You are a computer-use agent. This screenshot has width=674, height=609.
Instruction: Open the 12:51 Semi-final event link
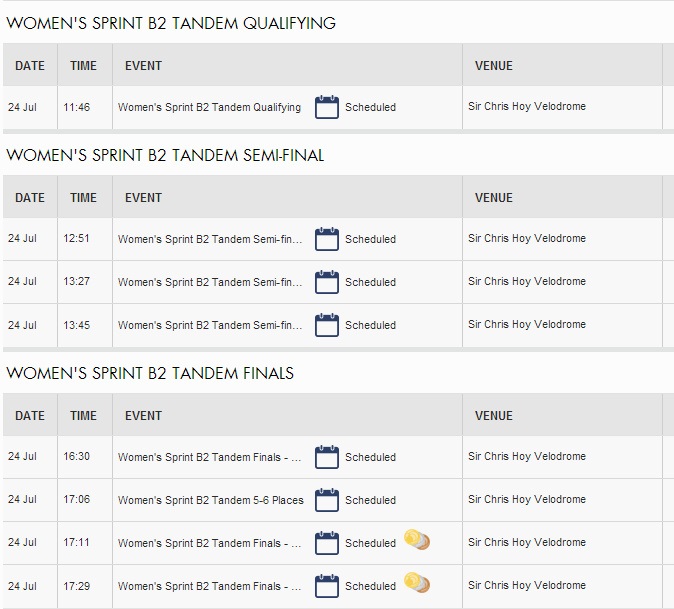210,239
